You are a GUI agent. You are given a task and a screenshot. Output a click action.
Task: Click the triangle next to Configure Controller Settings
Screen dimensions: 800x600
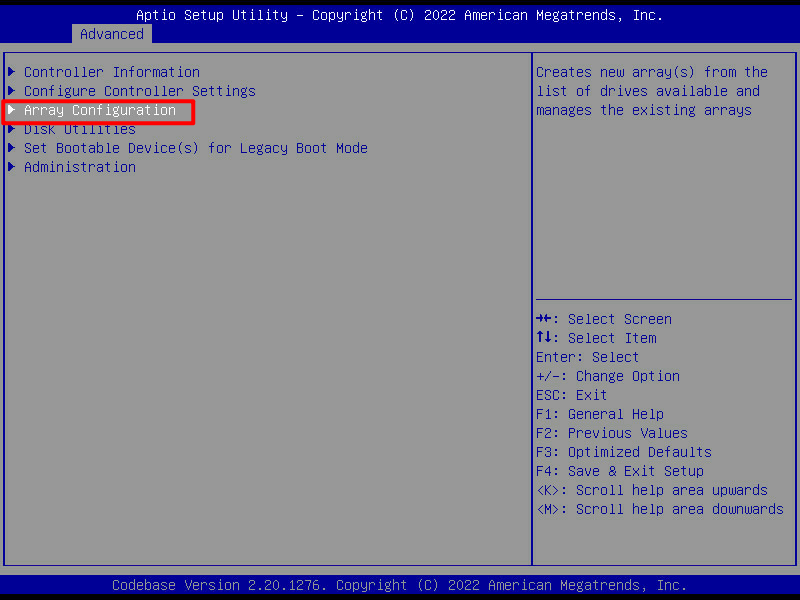[x=12, y=91]
